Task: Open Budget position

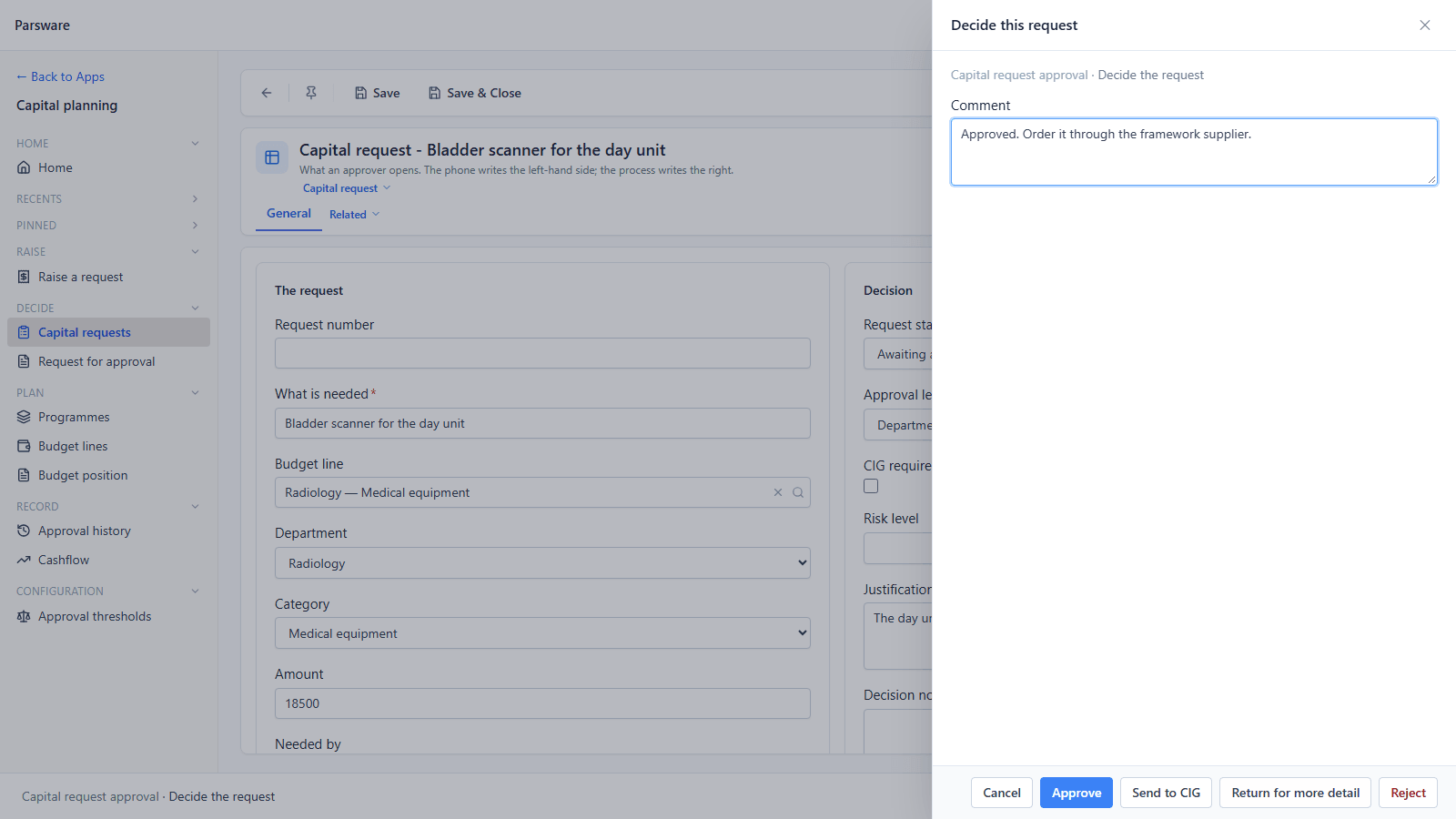Action: (108, 475)
